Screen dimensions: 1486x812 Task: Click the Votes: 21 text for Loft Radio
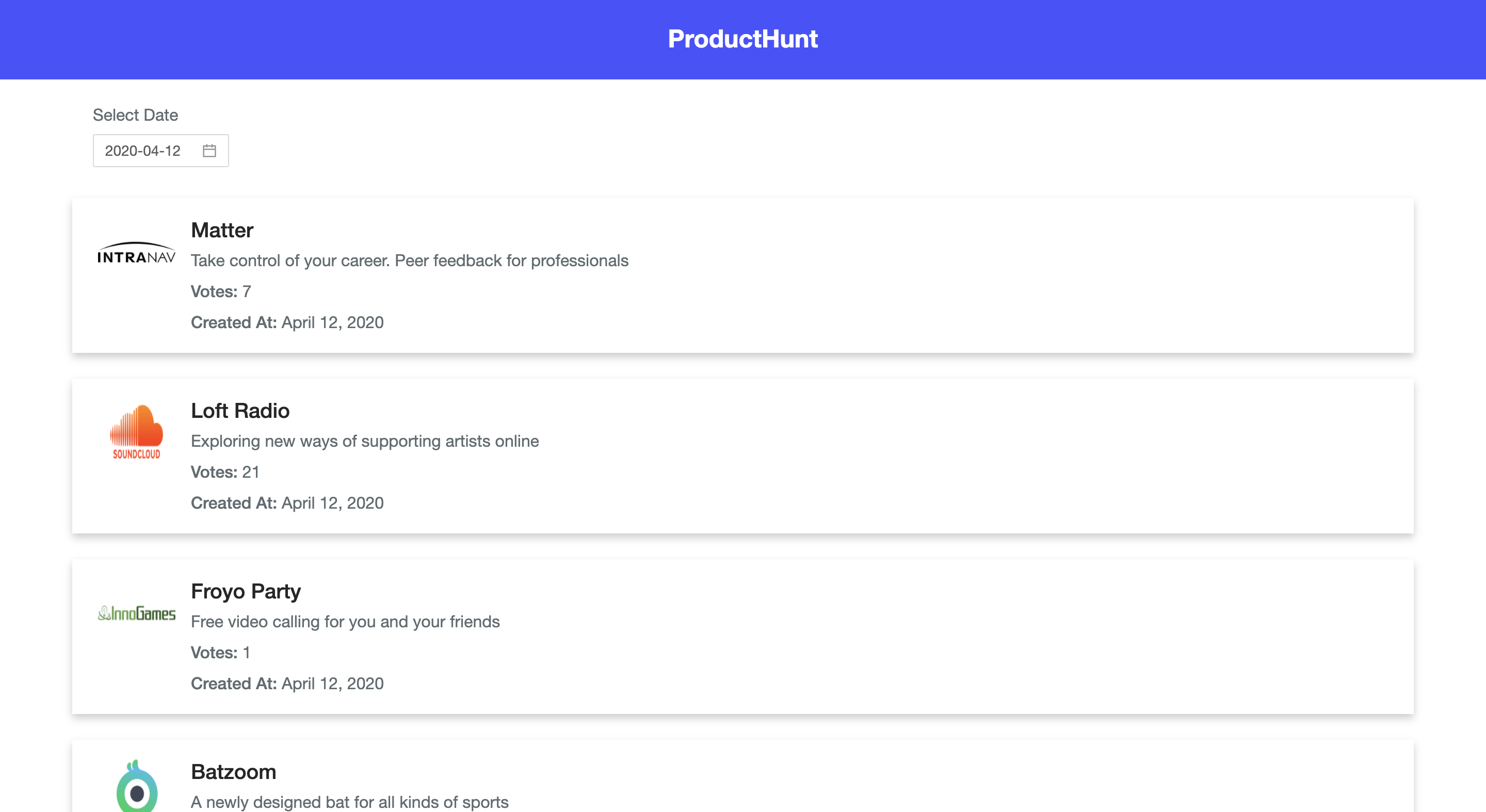click(225, 472)
